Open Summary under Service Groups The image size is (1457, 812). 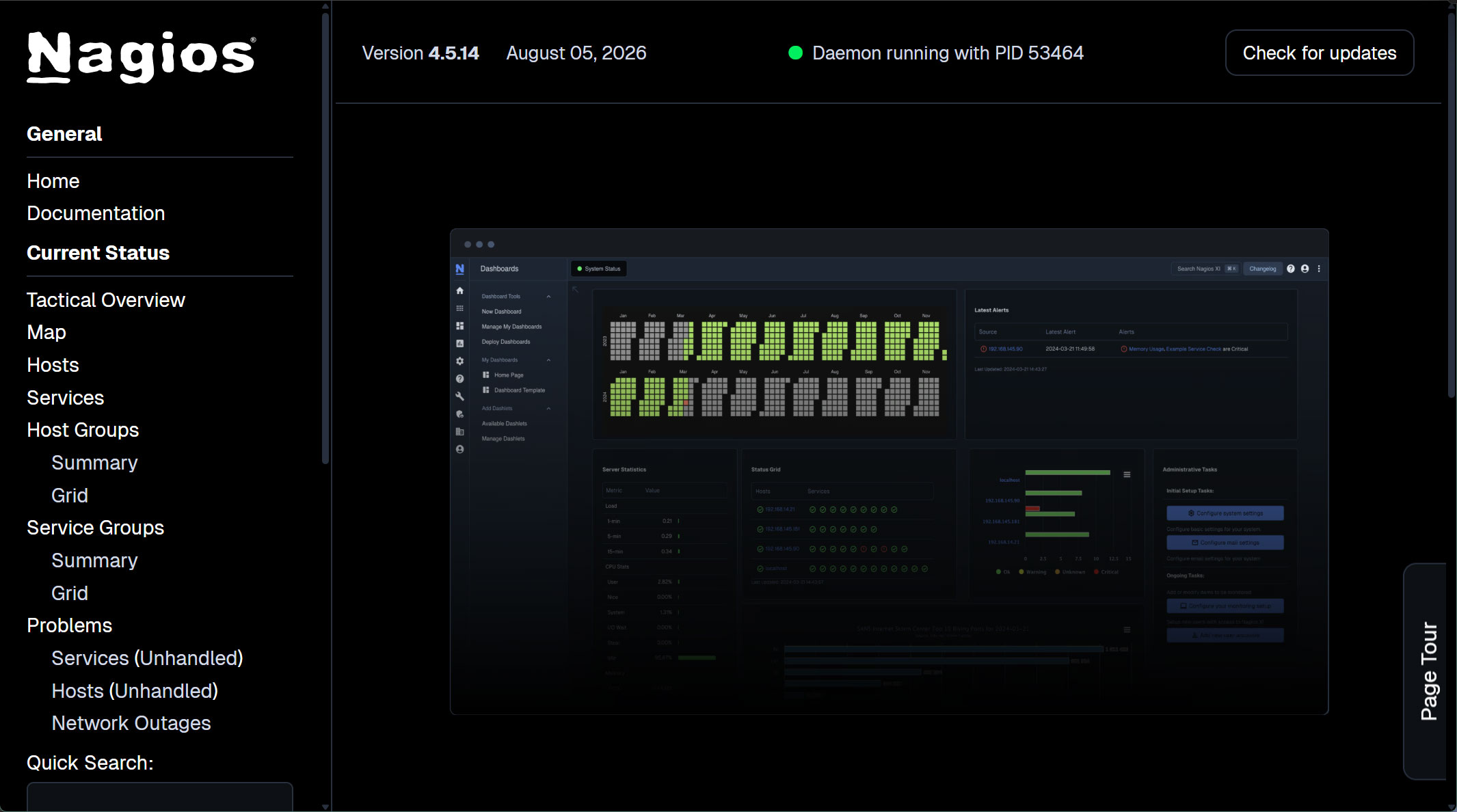click(94, 560)
